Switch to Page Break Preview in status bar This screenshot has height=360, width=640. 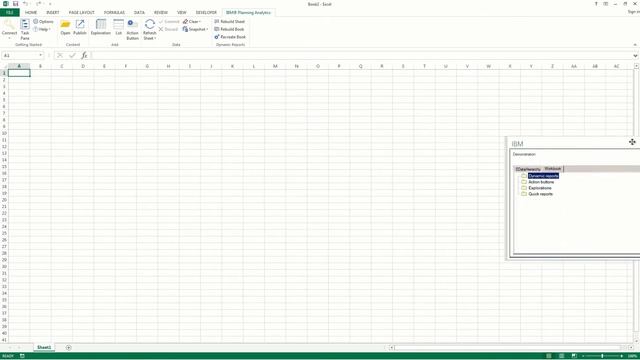click(x=574, y=356)
